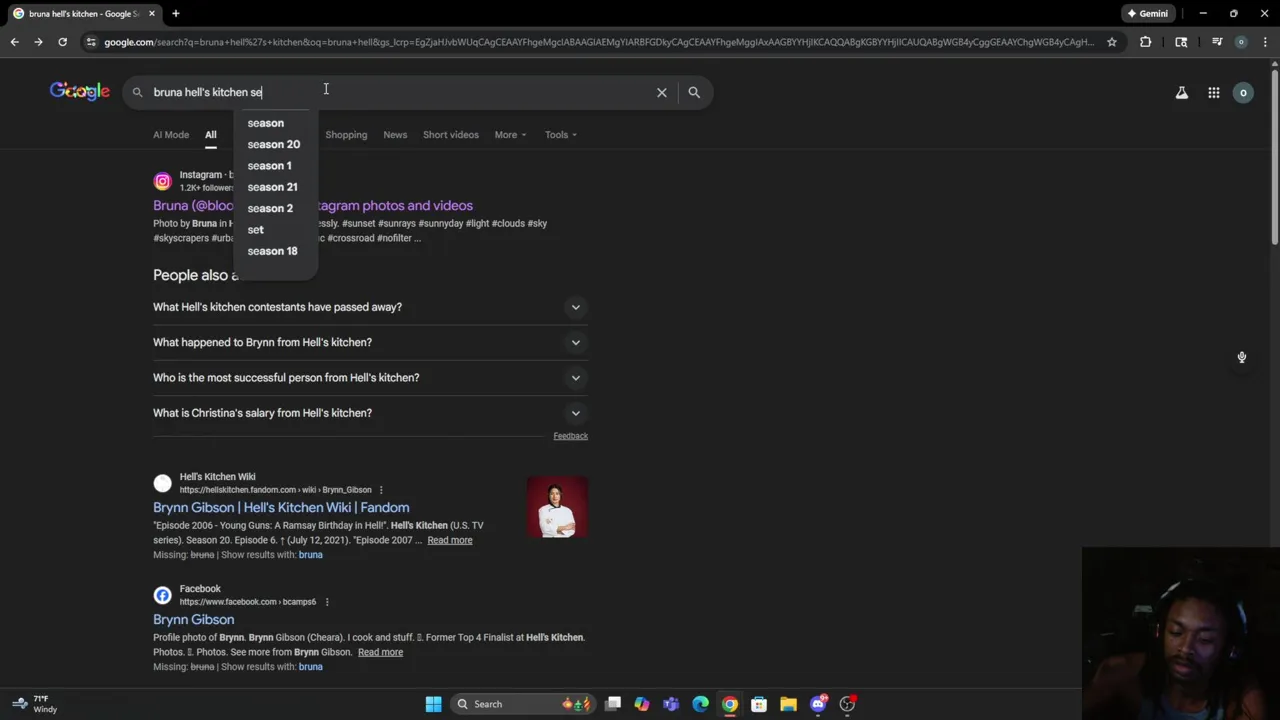Switch to the Short videos tab

(x=450, y=134)
